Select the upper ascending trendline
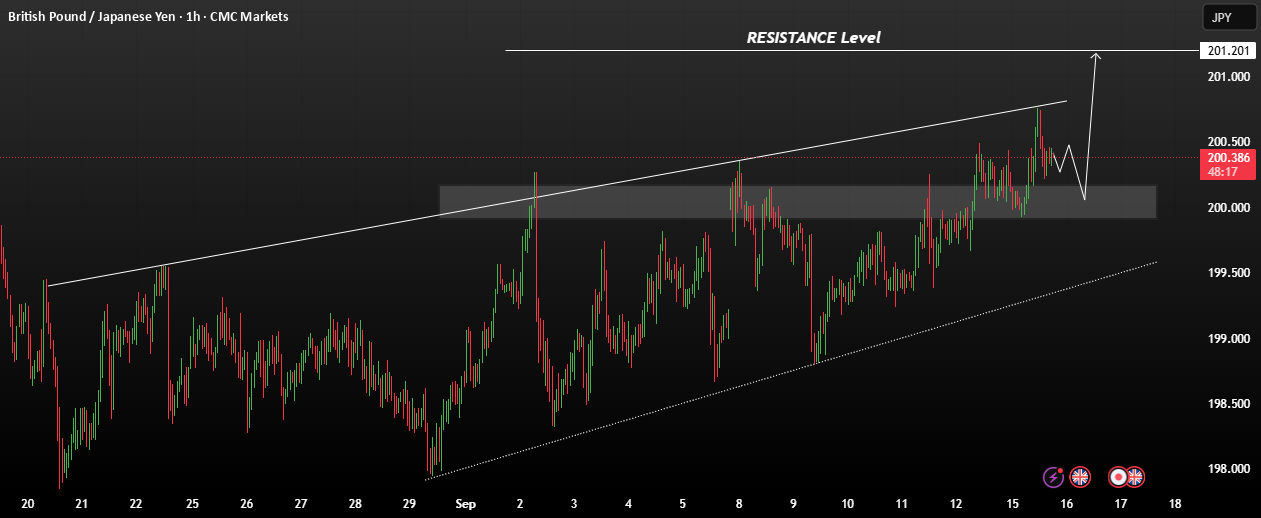The width and height of the screenshot is (1261, 518). tap(557, 193)
